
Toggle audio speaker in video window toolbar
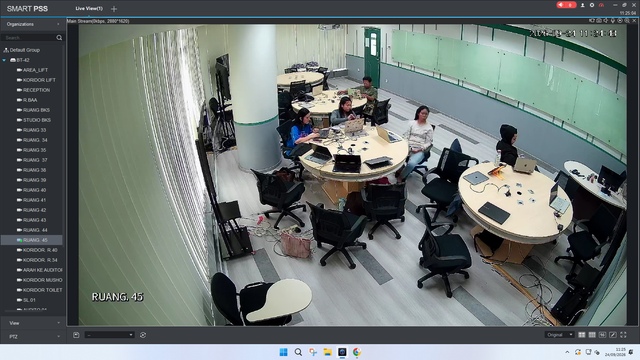tap(606, 21)
